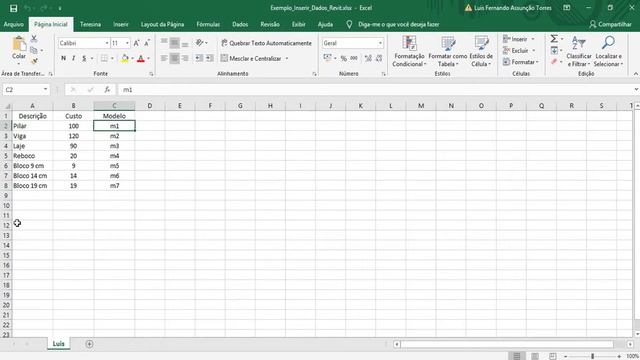The width and height of the screenshot is (640, 360).
Task: Click Excluir cells button
Action: pos(516,51)
